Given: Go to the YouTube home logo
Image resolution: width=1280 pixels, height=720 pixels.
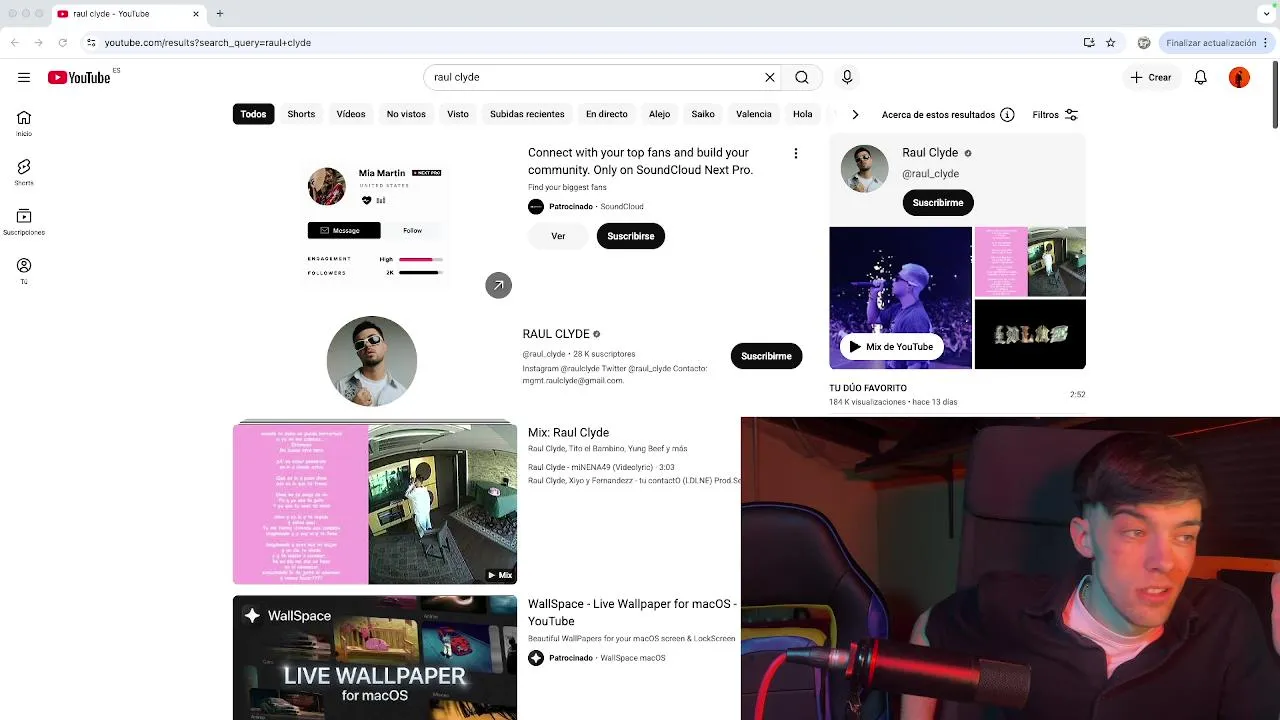Looking at the screenshot, I should click(79, 77).
